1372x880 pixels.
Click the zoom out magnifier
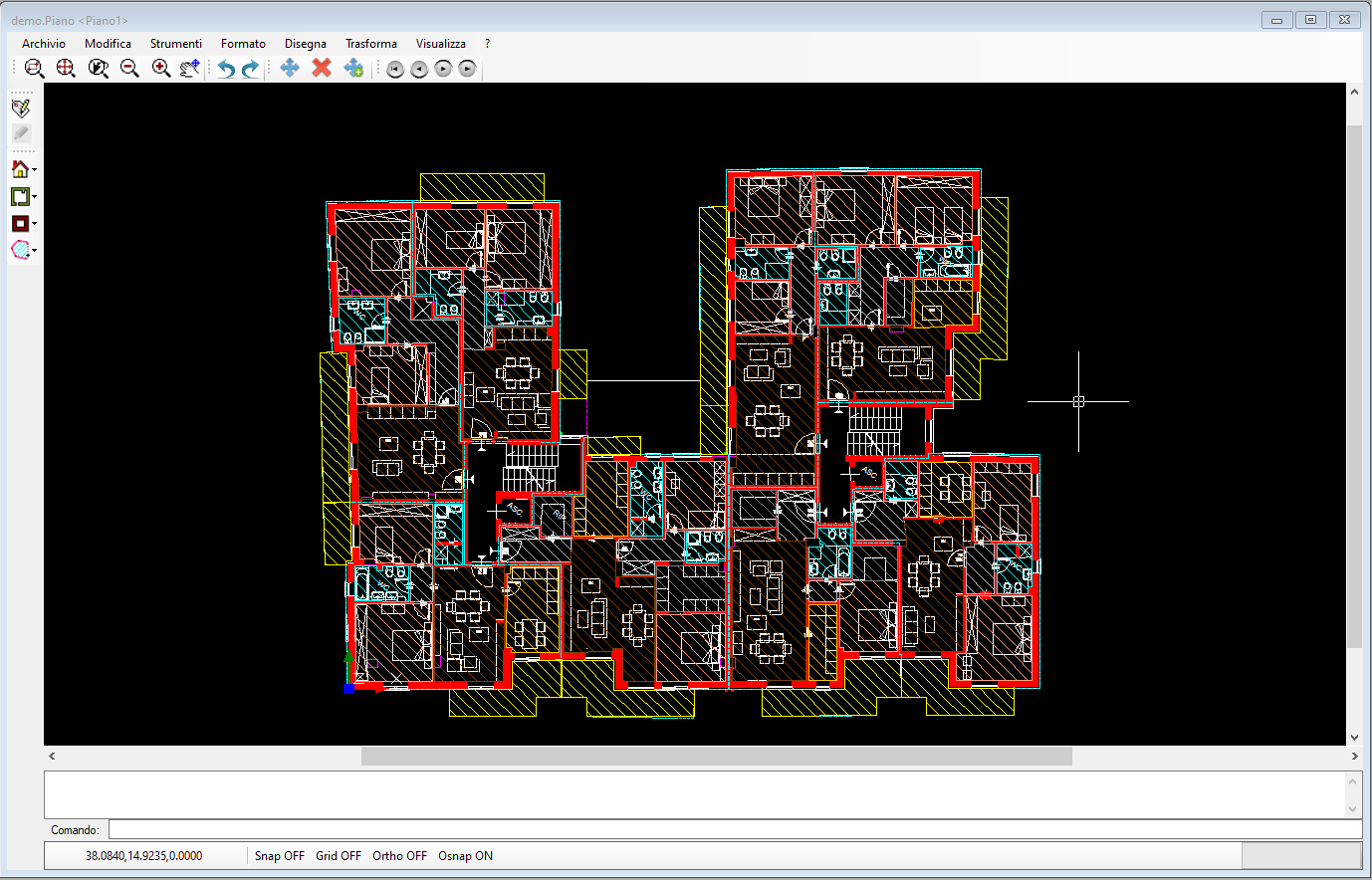pyautogui.click(x=129, y=68)
